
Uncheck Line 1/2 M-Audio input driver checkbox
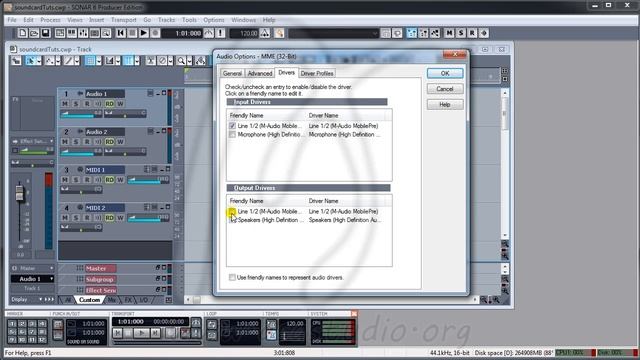click(x=232, y=126)
